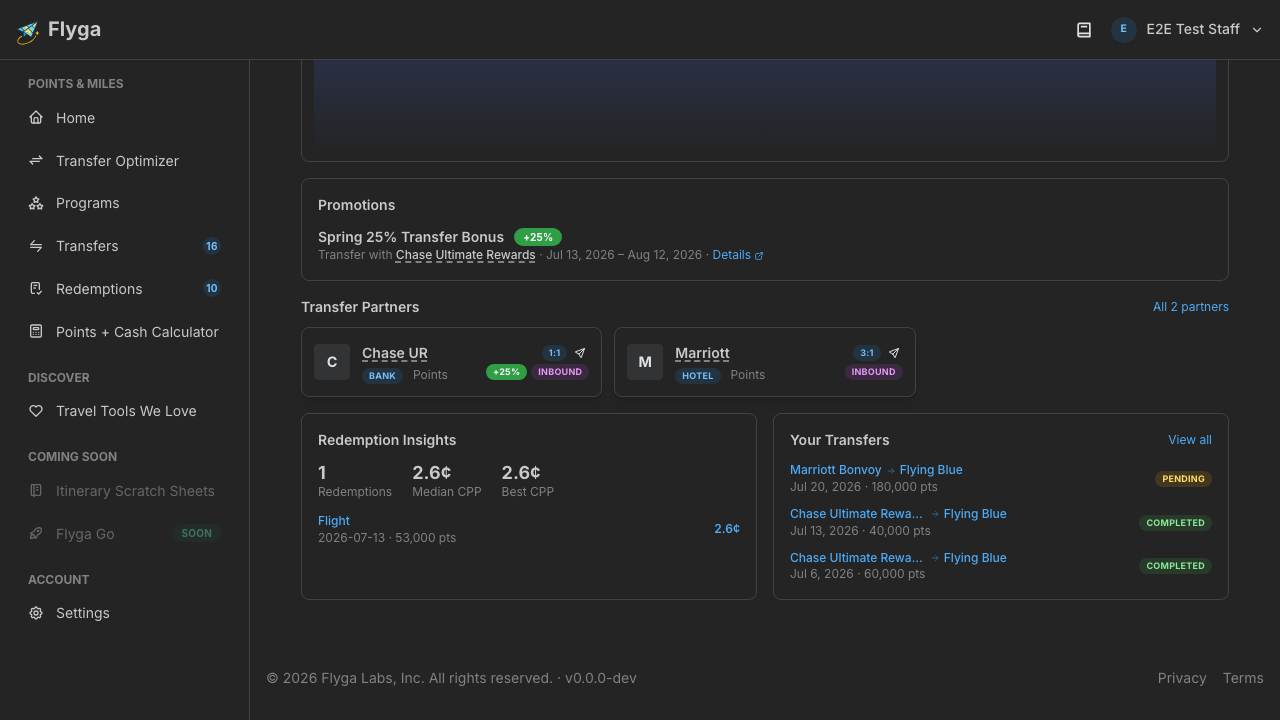Image resolution: width=1280 pixels, height=720 pixels.
Task: Click the Programs sidebar icon
Action: [x=36, y=203]
